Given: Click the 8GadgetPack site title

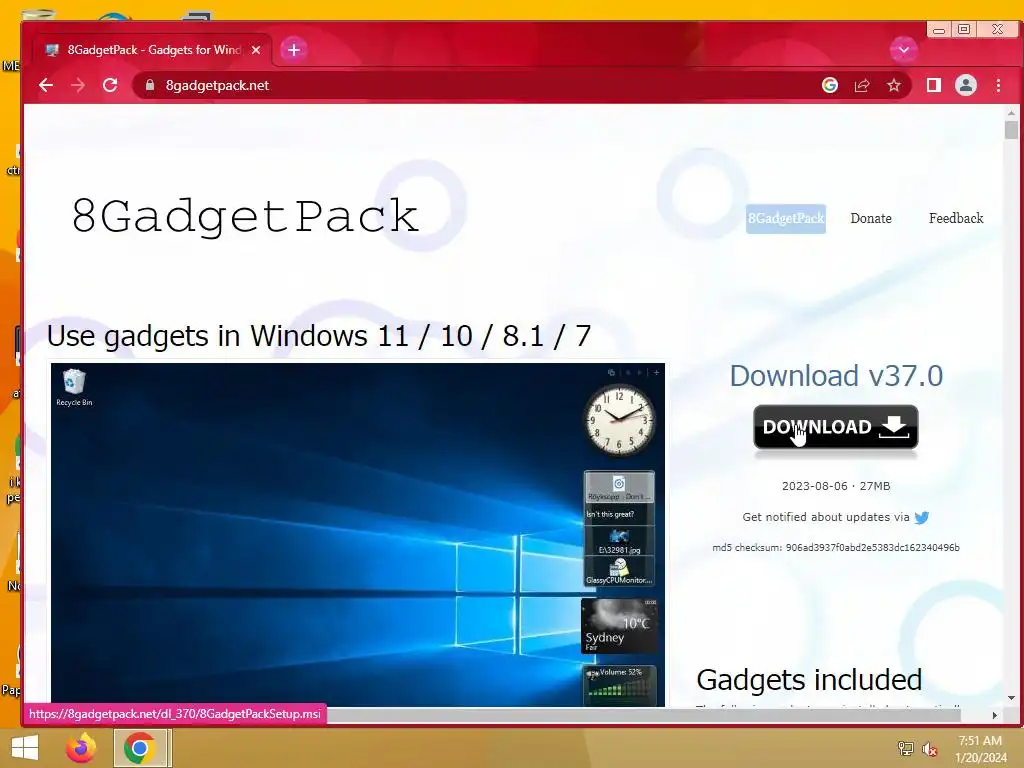Looking at the screenshot, I should [x=245, y=216].
